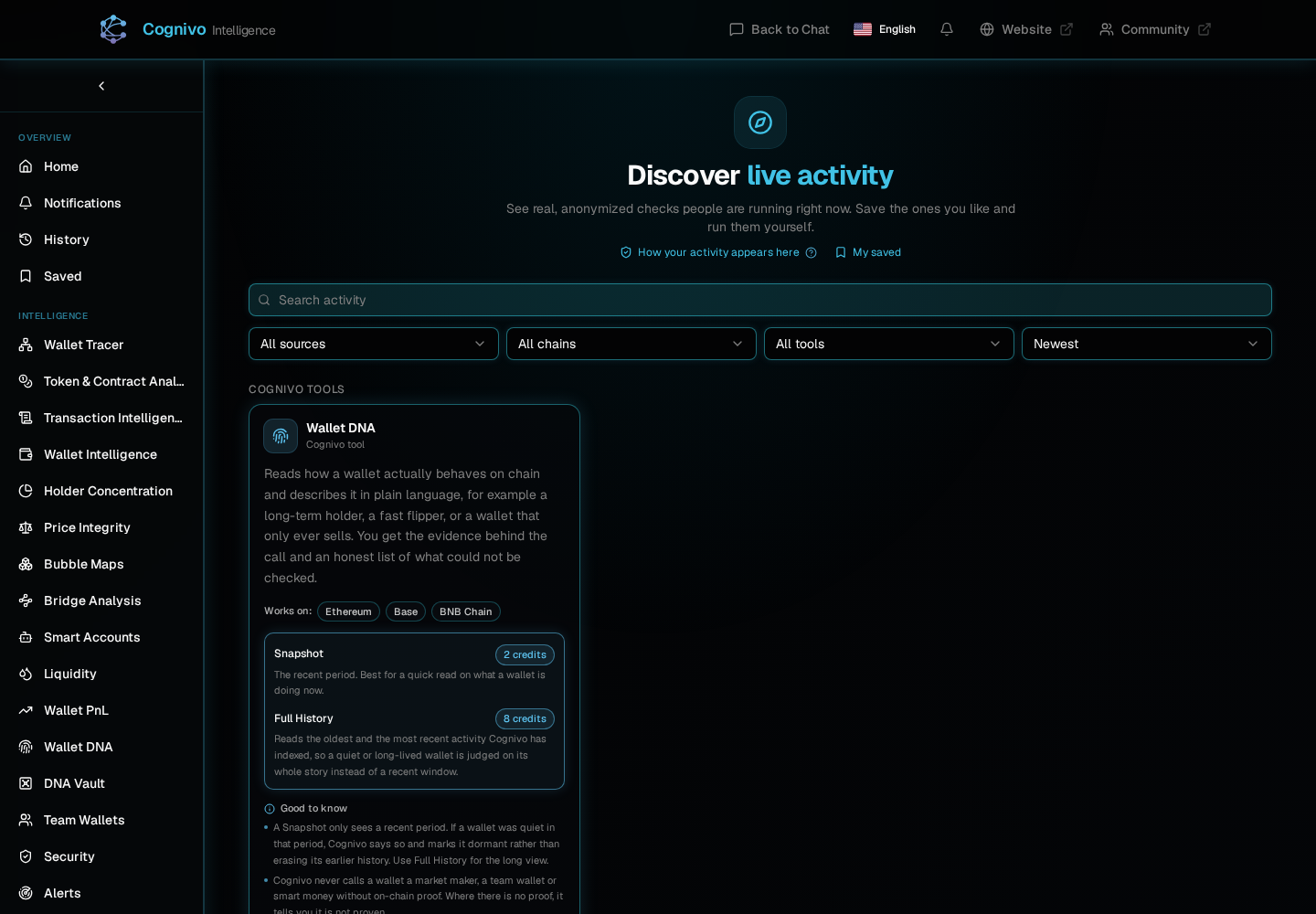Viewport: 1316px width, 914px height.
Task: Click the Bridge Analysis icon
Action: click(x=26, y=600)
